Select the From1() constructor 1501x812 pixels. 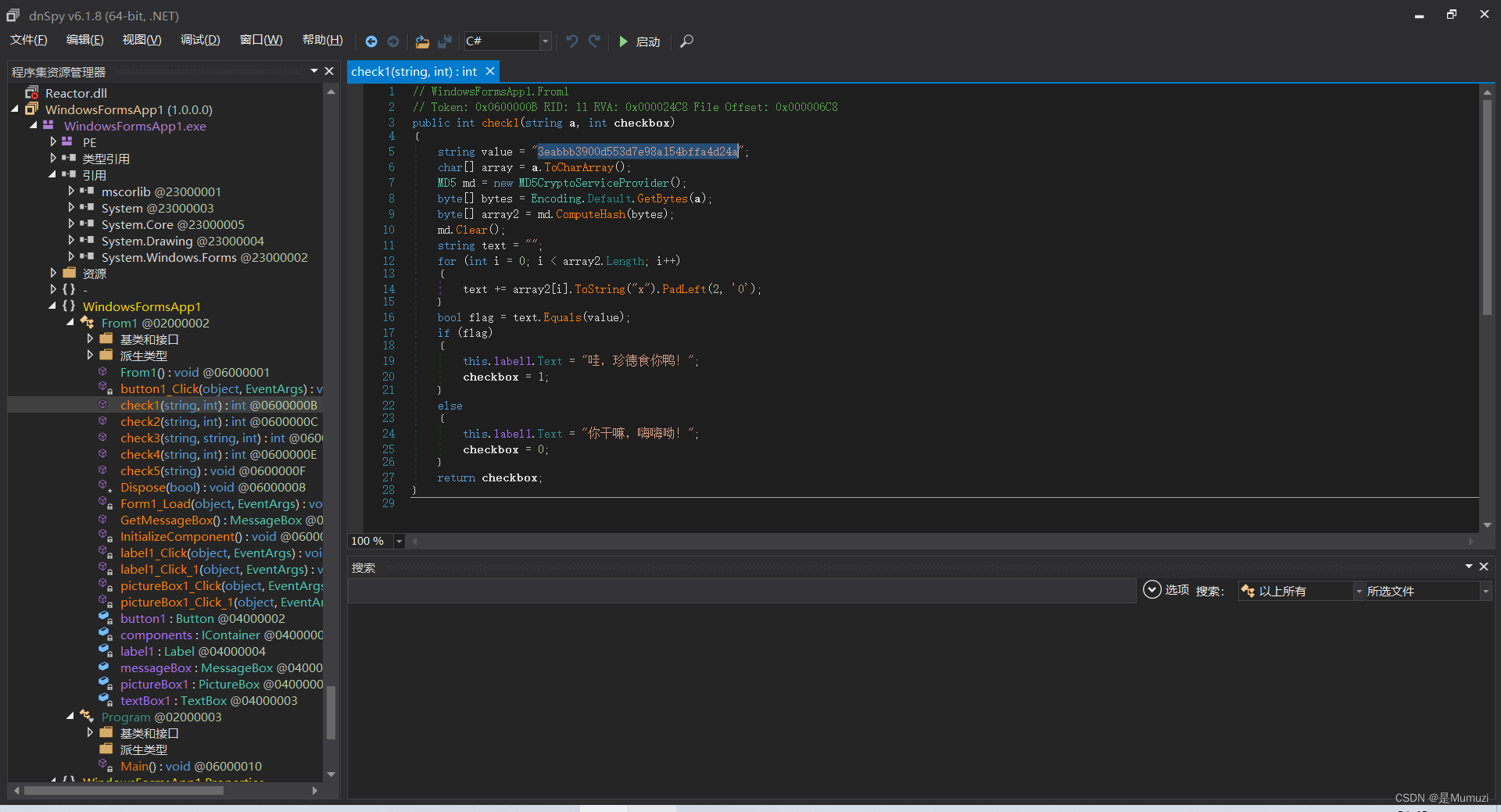(x=195, y=372)
